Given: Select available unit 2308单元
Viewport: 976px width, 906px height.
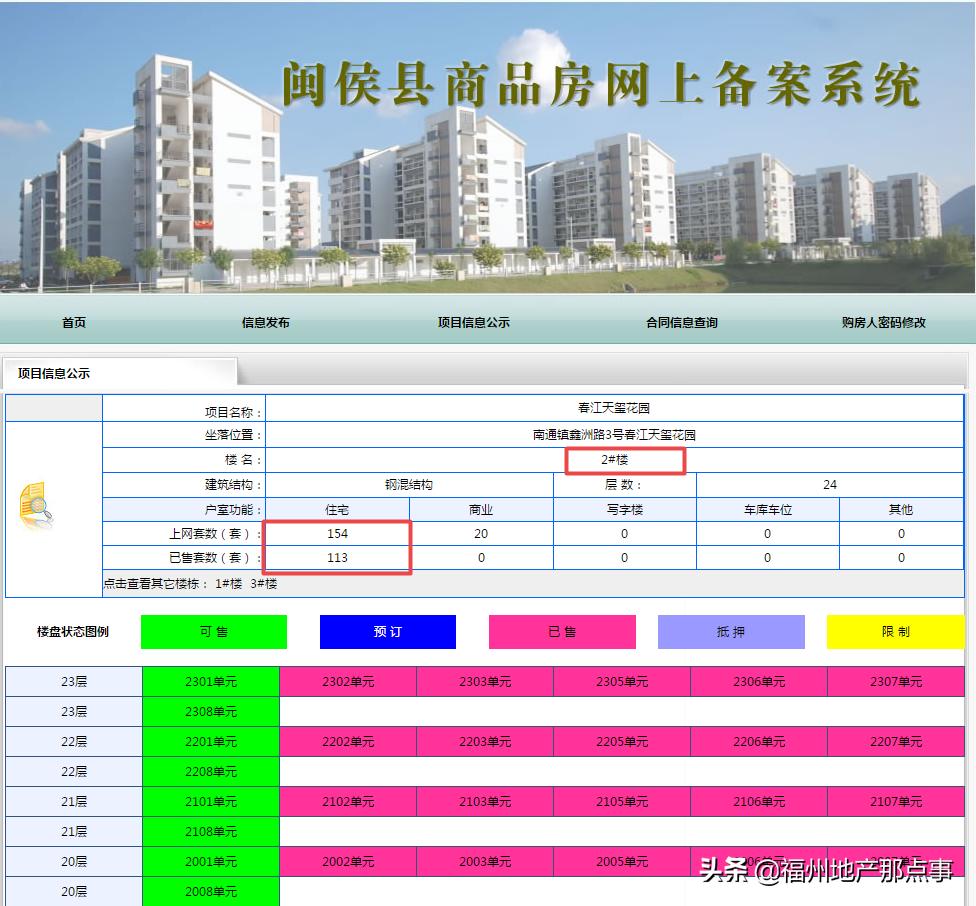Looking at the screenshot, I should (211, 711).
